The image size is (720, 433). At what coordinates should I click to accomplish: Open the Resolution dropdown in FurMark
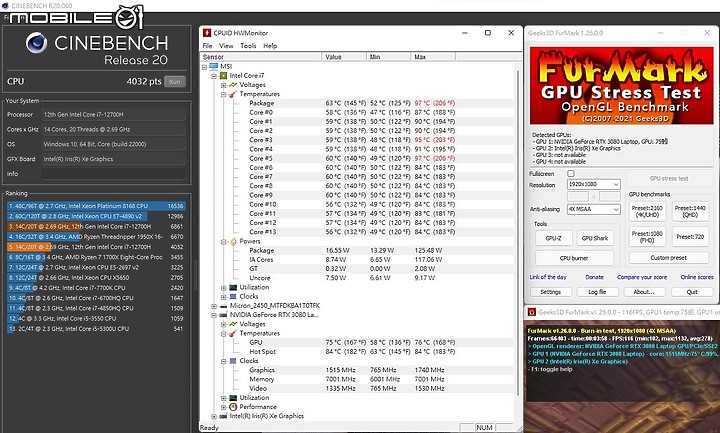coord(594,184)
